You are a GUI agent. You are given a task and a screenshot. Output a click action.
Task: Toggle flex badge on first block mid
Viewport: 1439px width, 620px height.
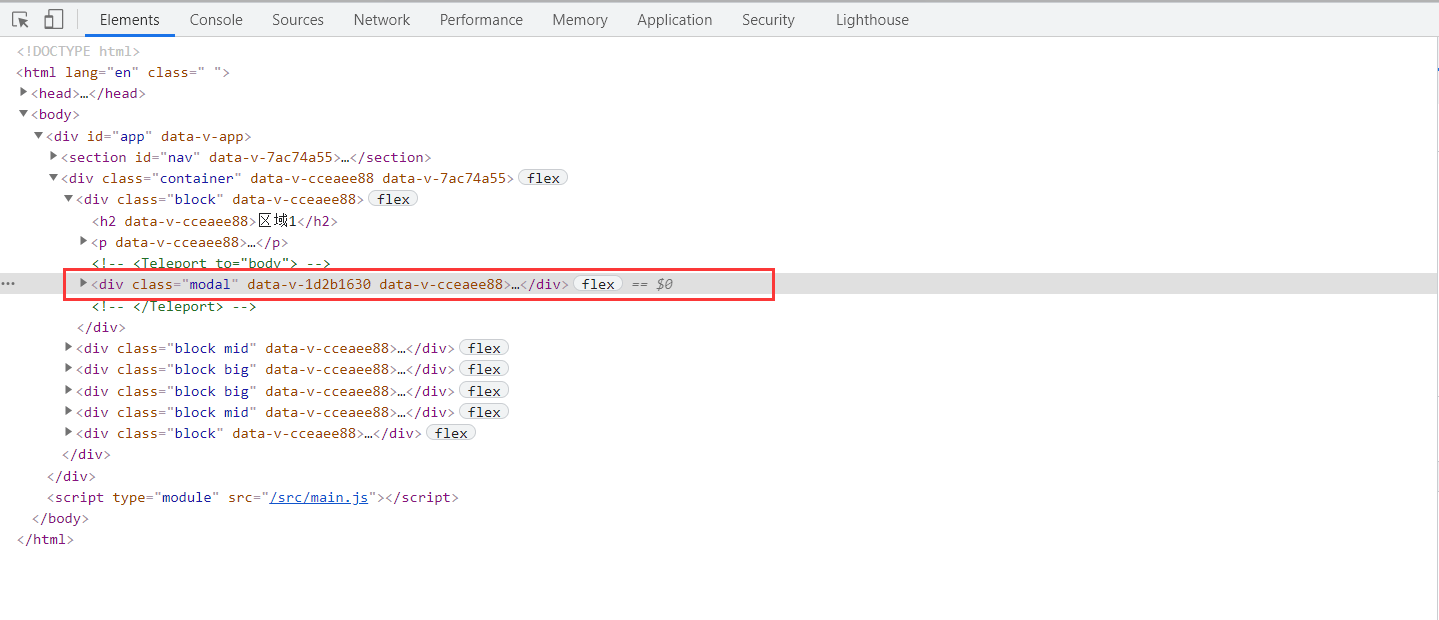484,348
